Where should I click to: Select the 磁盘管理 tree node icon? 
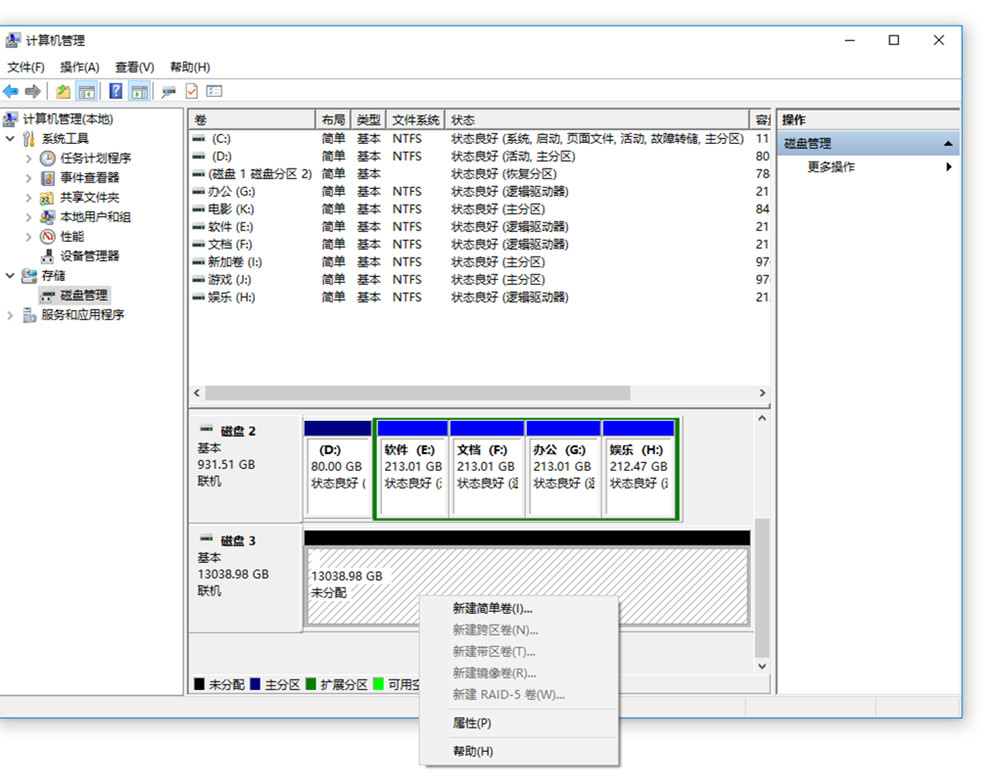46,295
